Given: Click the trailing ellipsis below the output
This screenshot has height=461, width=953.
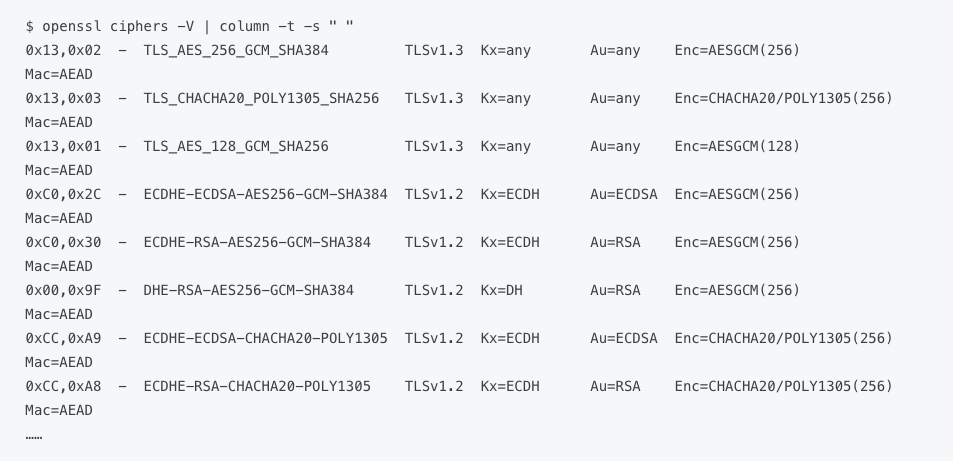Looking at the screenshot, I should (34, 436).
